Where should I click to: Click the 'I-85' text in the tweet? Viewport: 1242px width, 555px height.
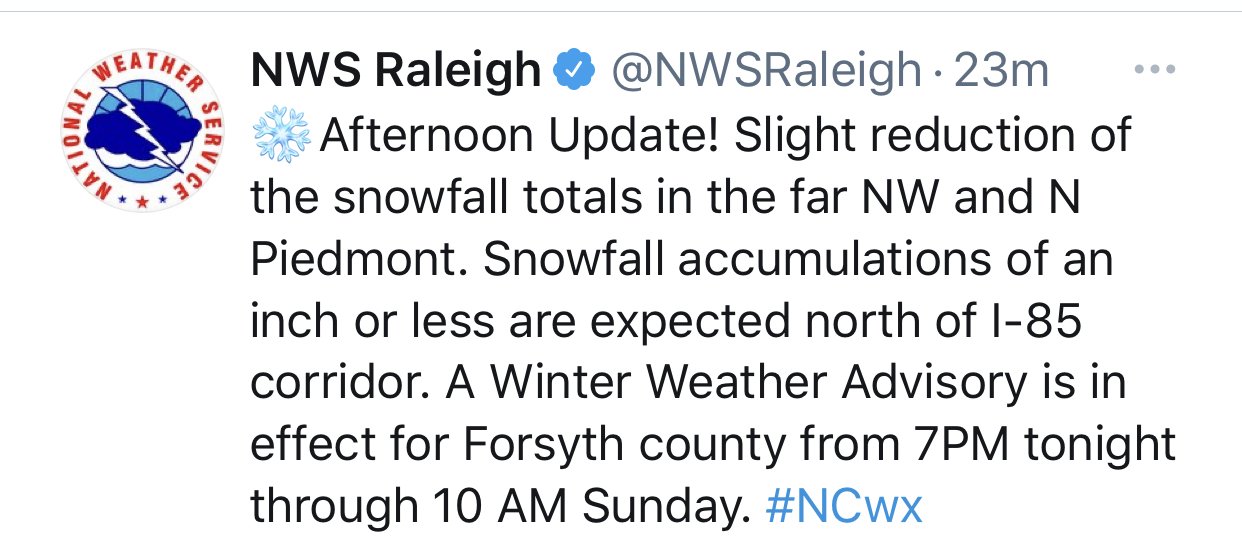pos(1043,322)
